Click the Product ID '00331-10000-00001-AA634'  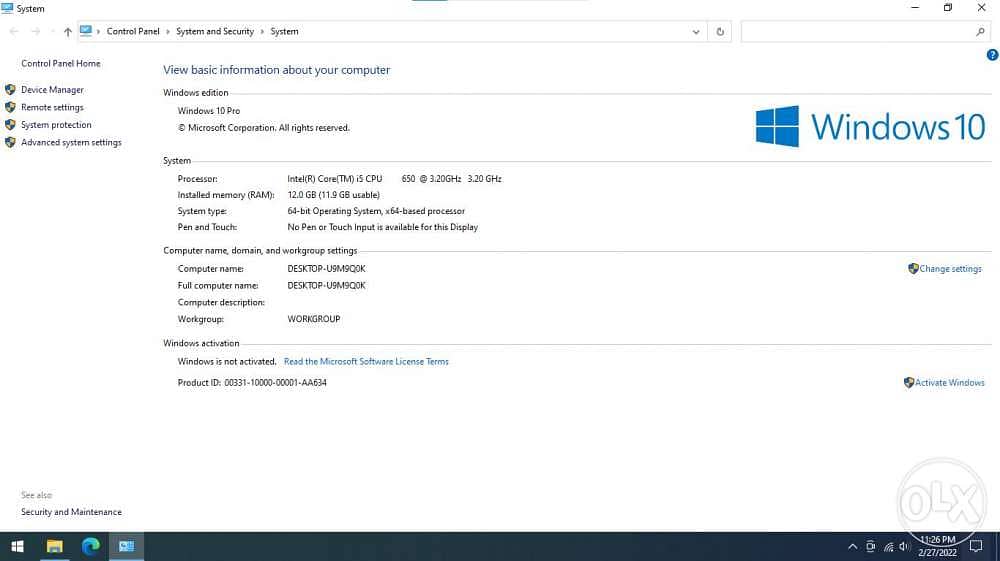(275, 382)
